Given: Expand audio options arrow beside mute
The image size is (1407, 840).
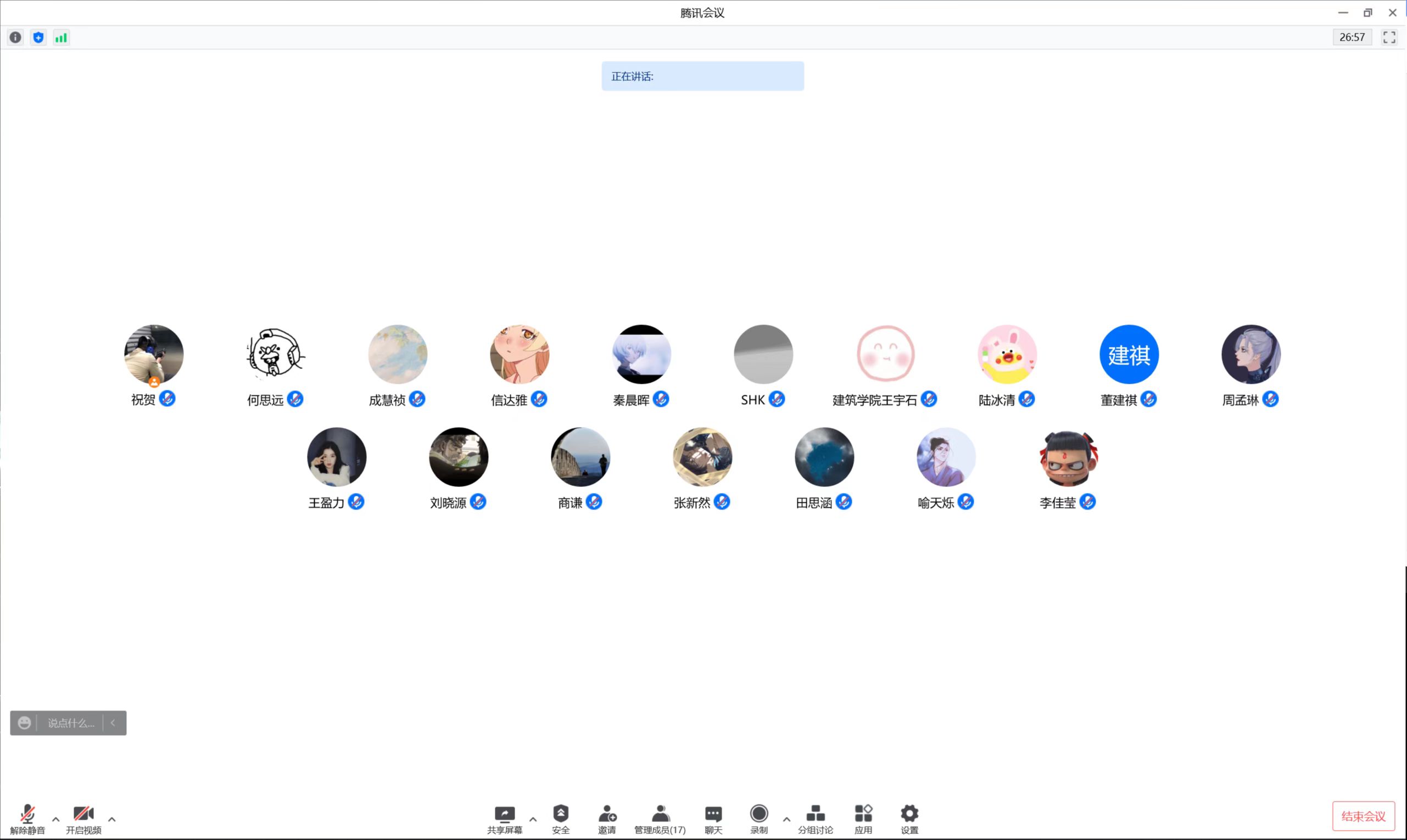Looking at the screenshot, I should click(x=55, y=819).
